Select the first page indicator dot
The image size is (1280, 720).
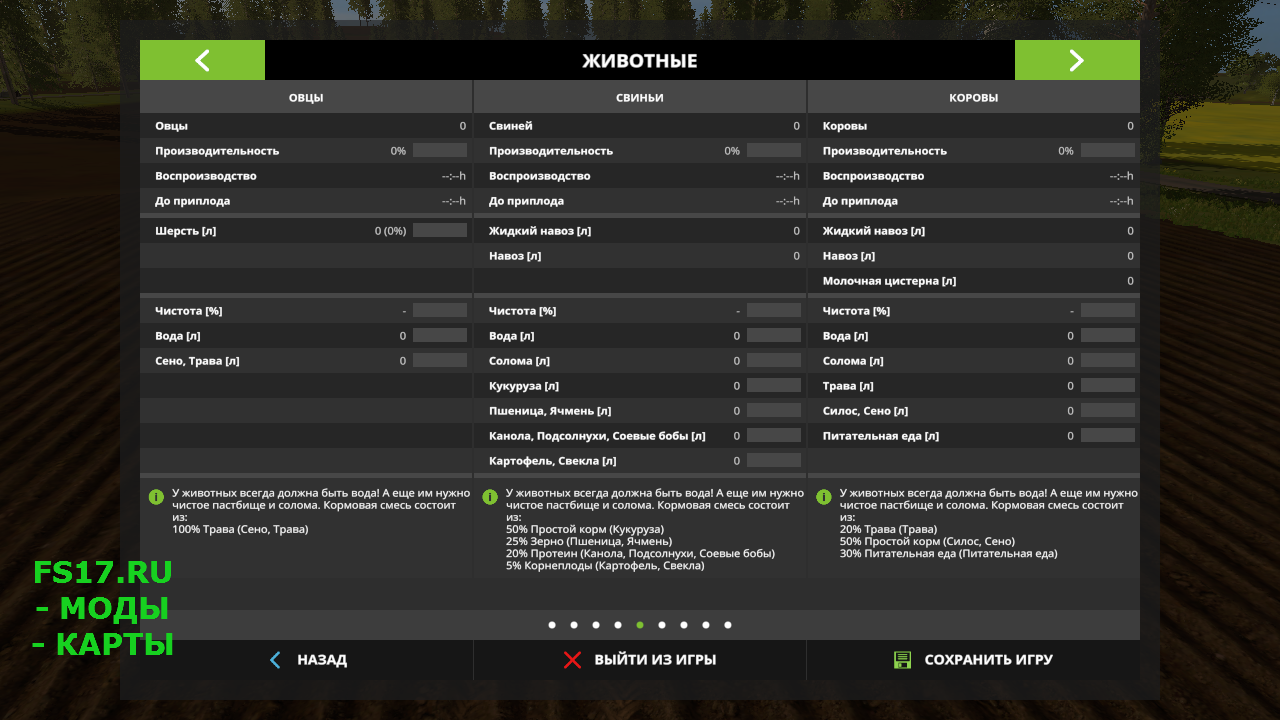click(x=552, y=625)
